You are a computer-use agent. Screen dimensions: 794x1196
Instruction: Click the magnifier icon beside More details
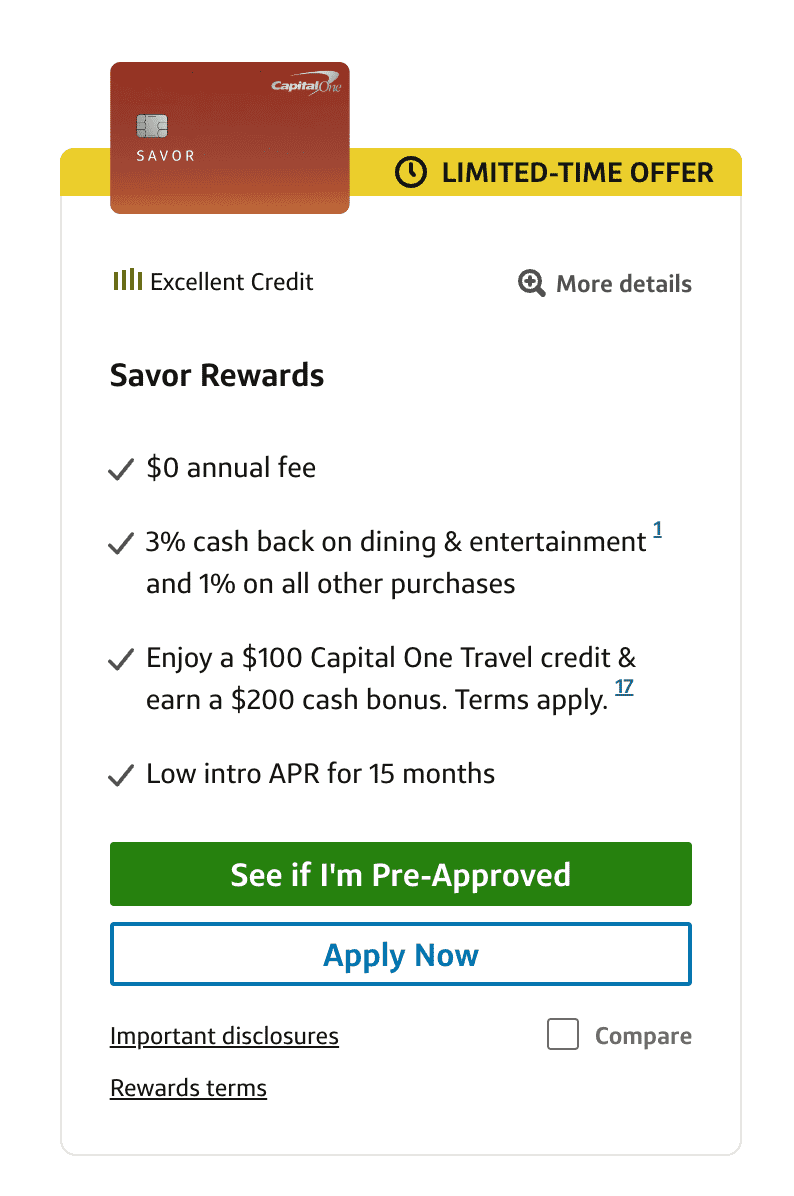coord(531,283)
